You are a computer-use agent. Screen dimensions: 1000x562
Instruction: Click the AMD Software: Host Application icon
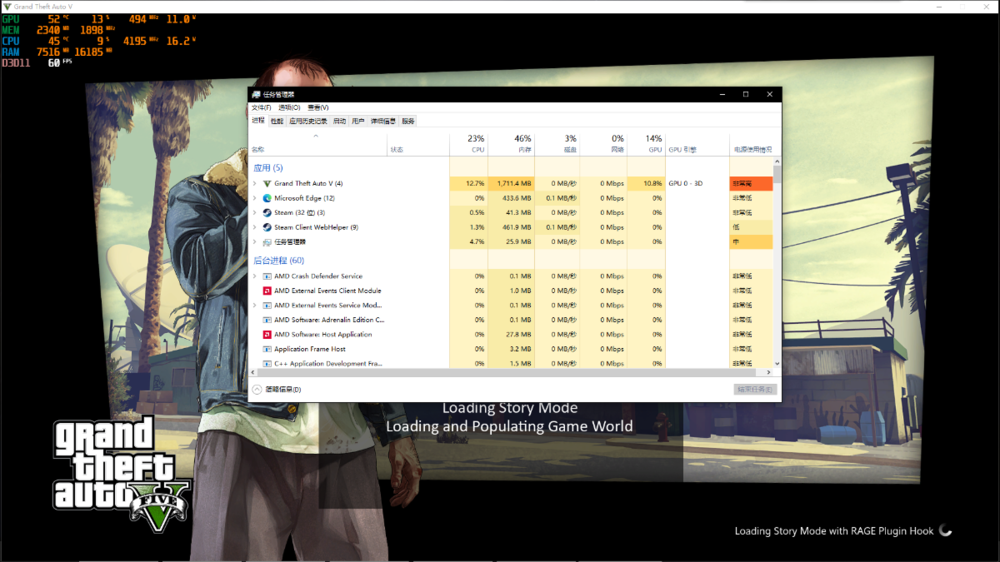(x=267, y=335)
